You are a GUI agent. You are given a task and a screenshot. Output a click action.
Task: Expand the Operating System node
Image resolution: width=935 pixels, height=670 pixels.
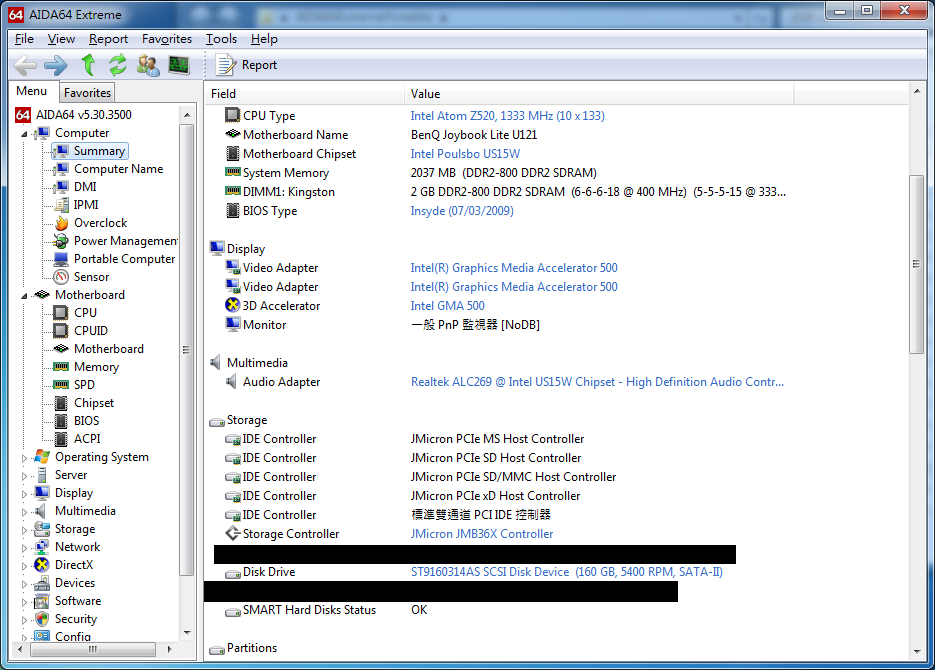point(24,458)
